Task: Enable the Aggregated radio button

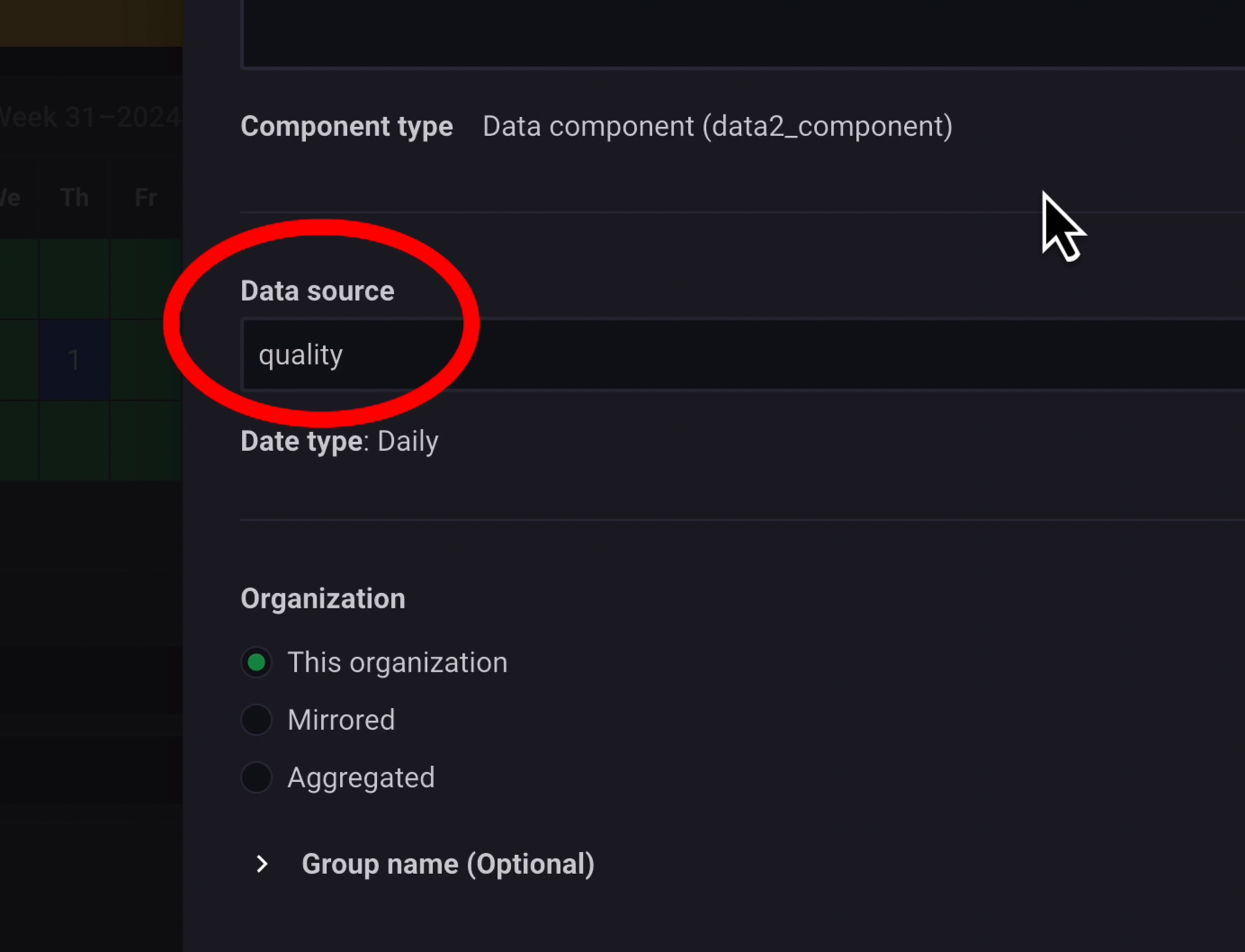Action: coord(256,777)
